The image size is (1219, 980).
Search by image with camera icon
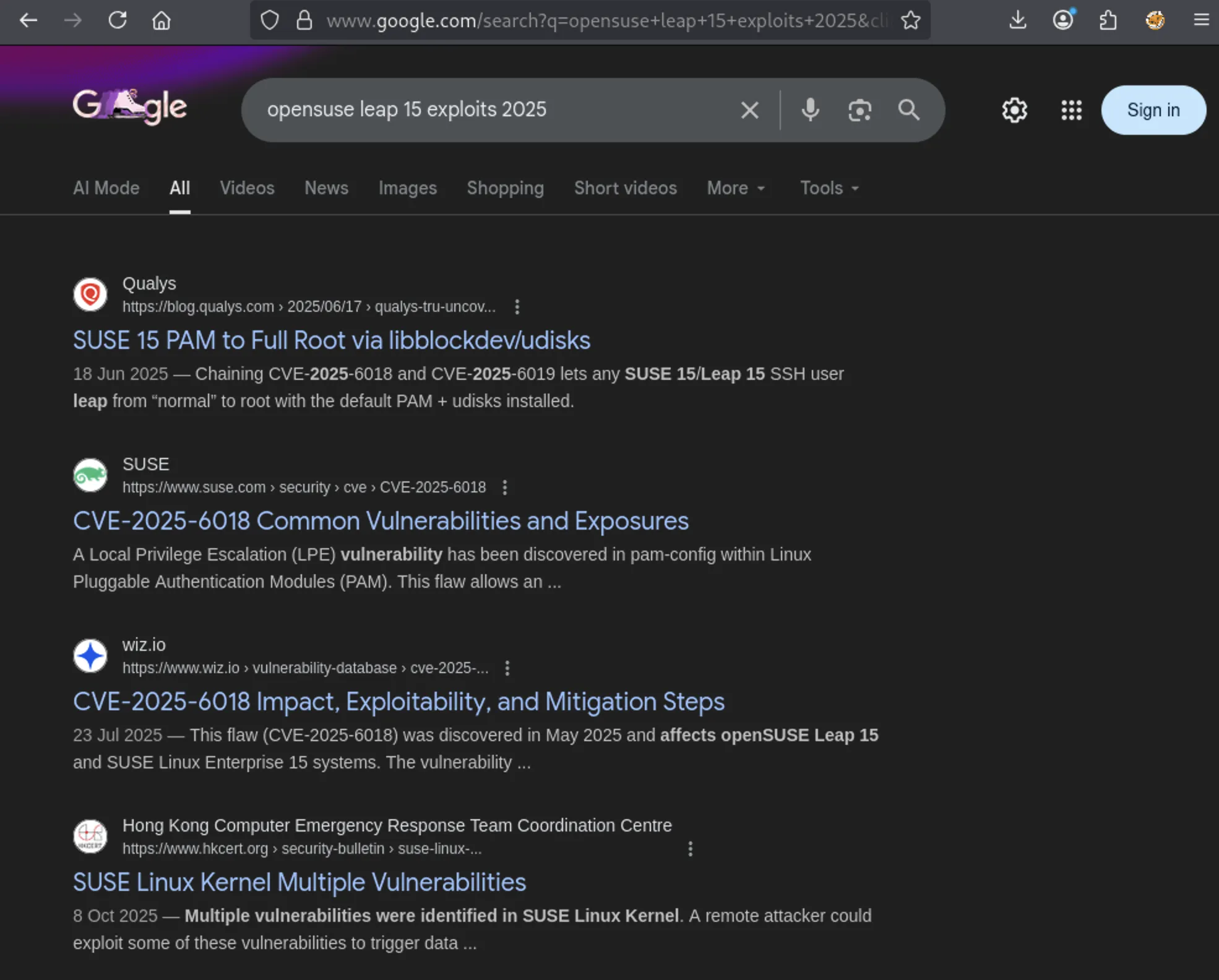859,110
